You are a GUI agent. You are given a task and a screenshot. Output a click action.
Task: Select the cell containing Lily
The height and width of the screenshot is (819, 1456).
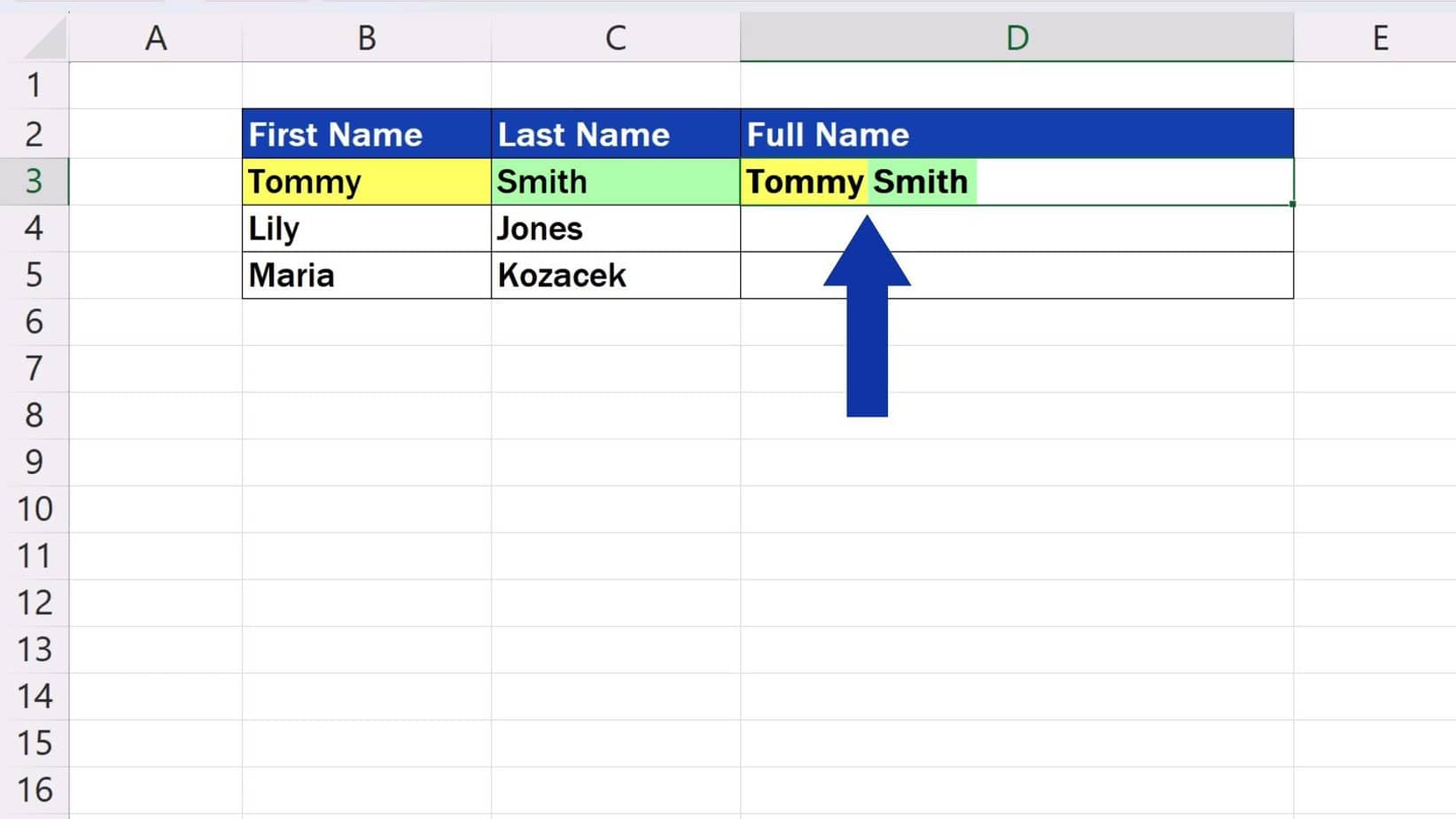point(366,228)
